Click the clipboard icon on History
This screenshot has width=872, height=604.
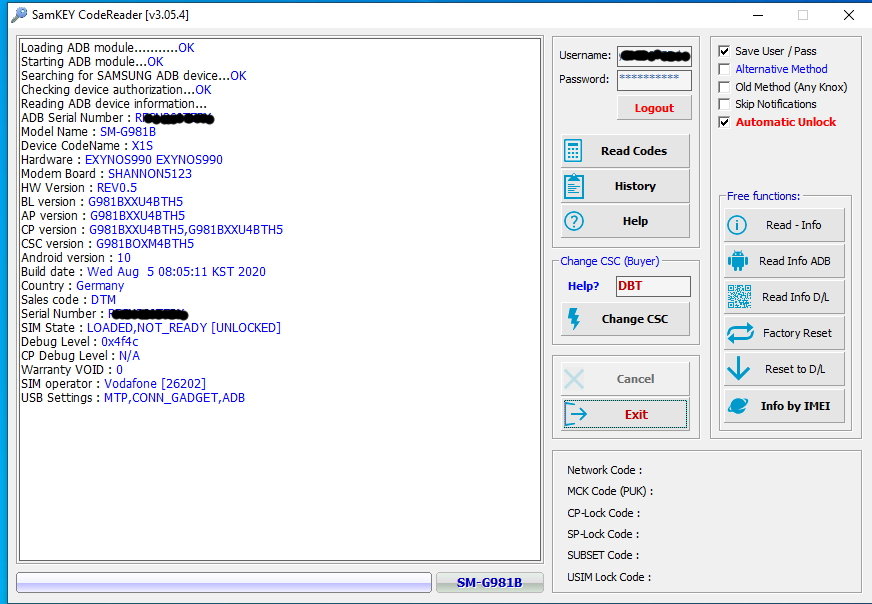573,186
